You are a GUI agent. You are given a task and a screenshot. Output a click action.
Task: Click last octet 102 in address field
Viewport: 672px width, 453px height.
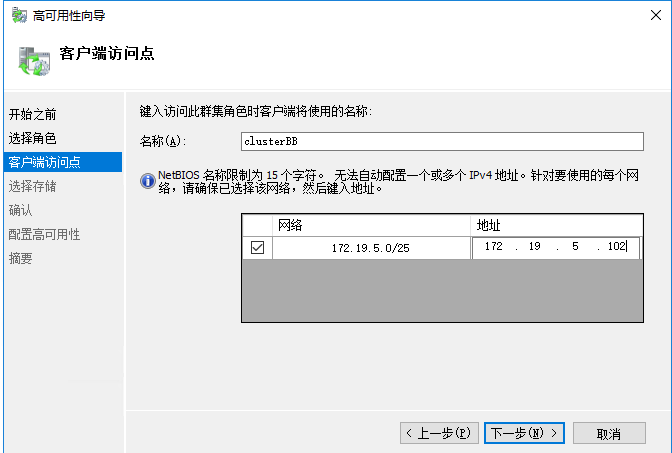(616, 246)
